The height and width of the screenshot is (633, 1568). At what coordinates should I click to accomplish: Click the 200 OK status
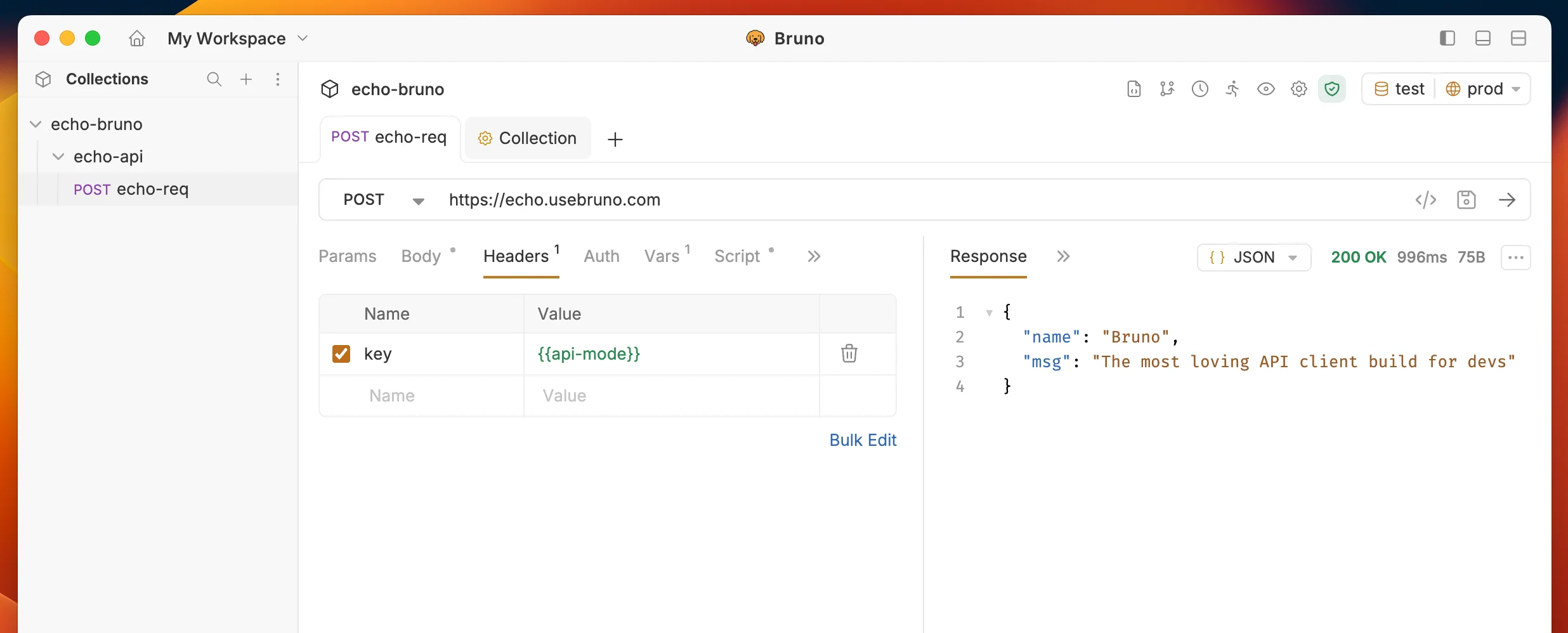pos(1359,258)
